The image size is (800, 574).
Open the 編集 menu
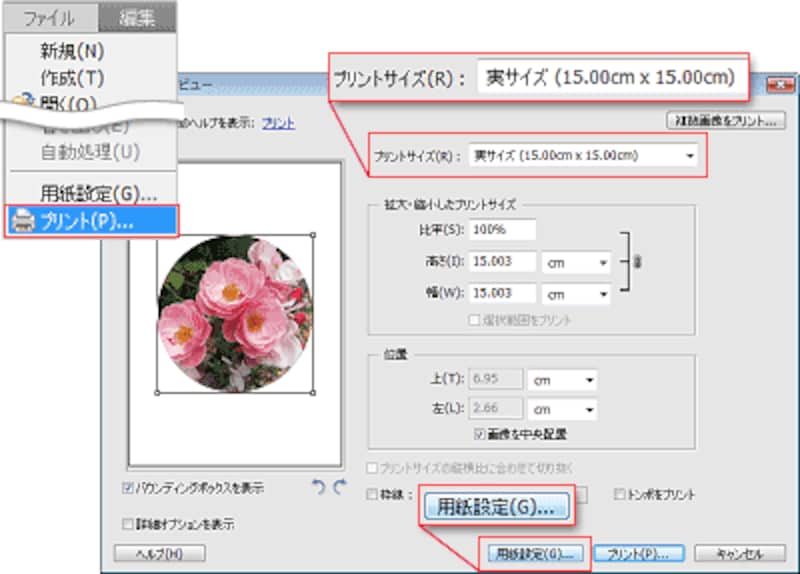137,18
